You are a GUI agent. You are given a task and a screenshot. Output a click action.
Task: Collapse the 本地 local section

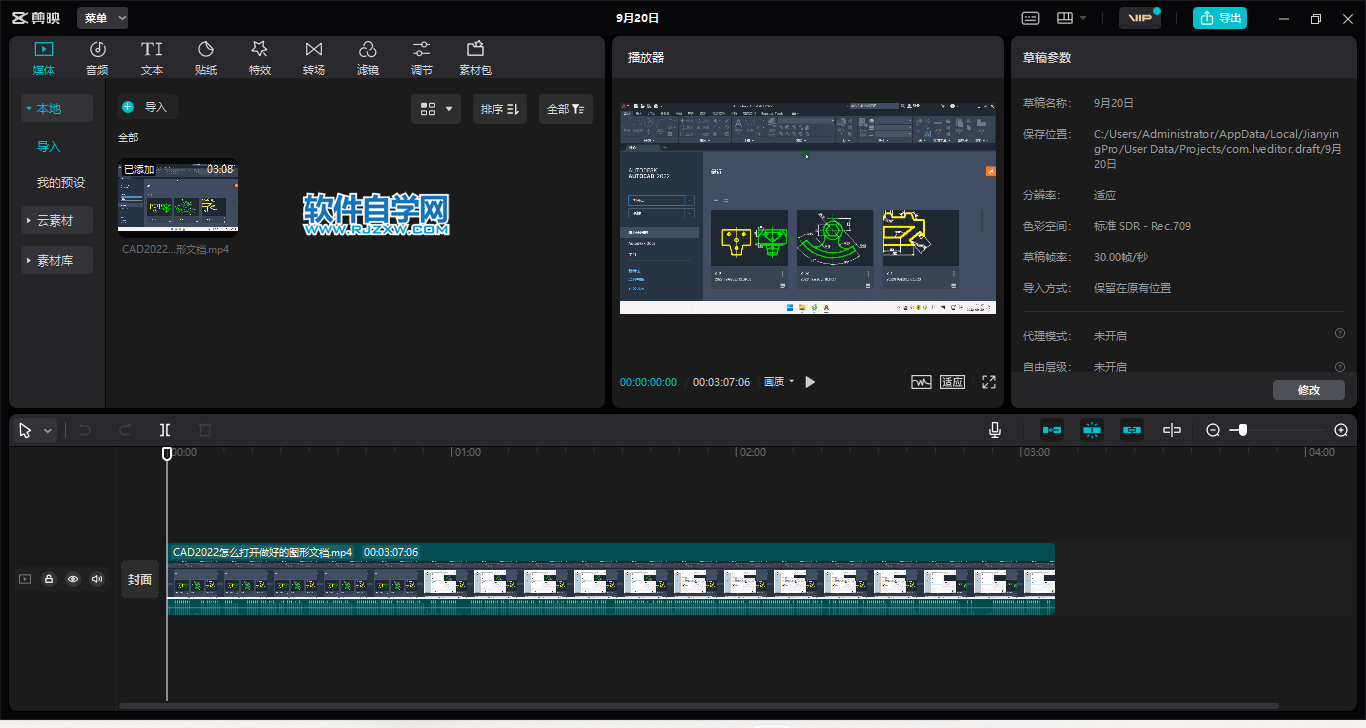point(57,108)
